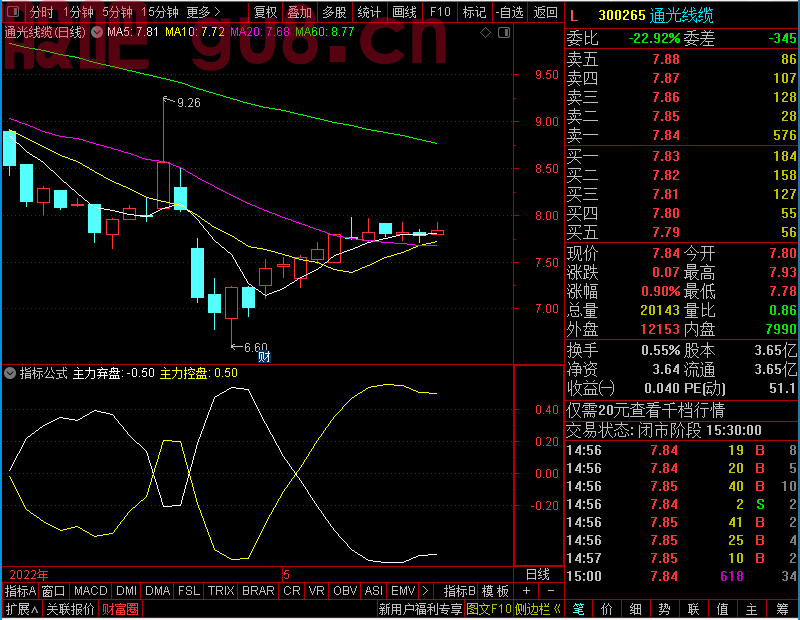Click the 卖一 ask price 7.84

point(666,135)
